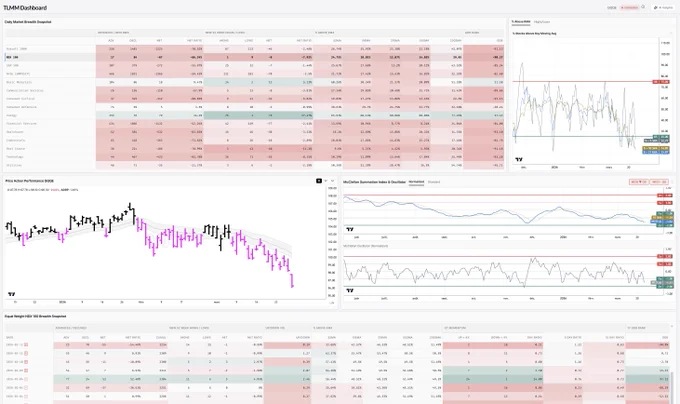The height and width of the screenshot is (404, 680).
Task: Select the Financial Services row
Action: coord(254,124)
